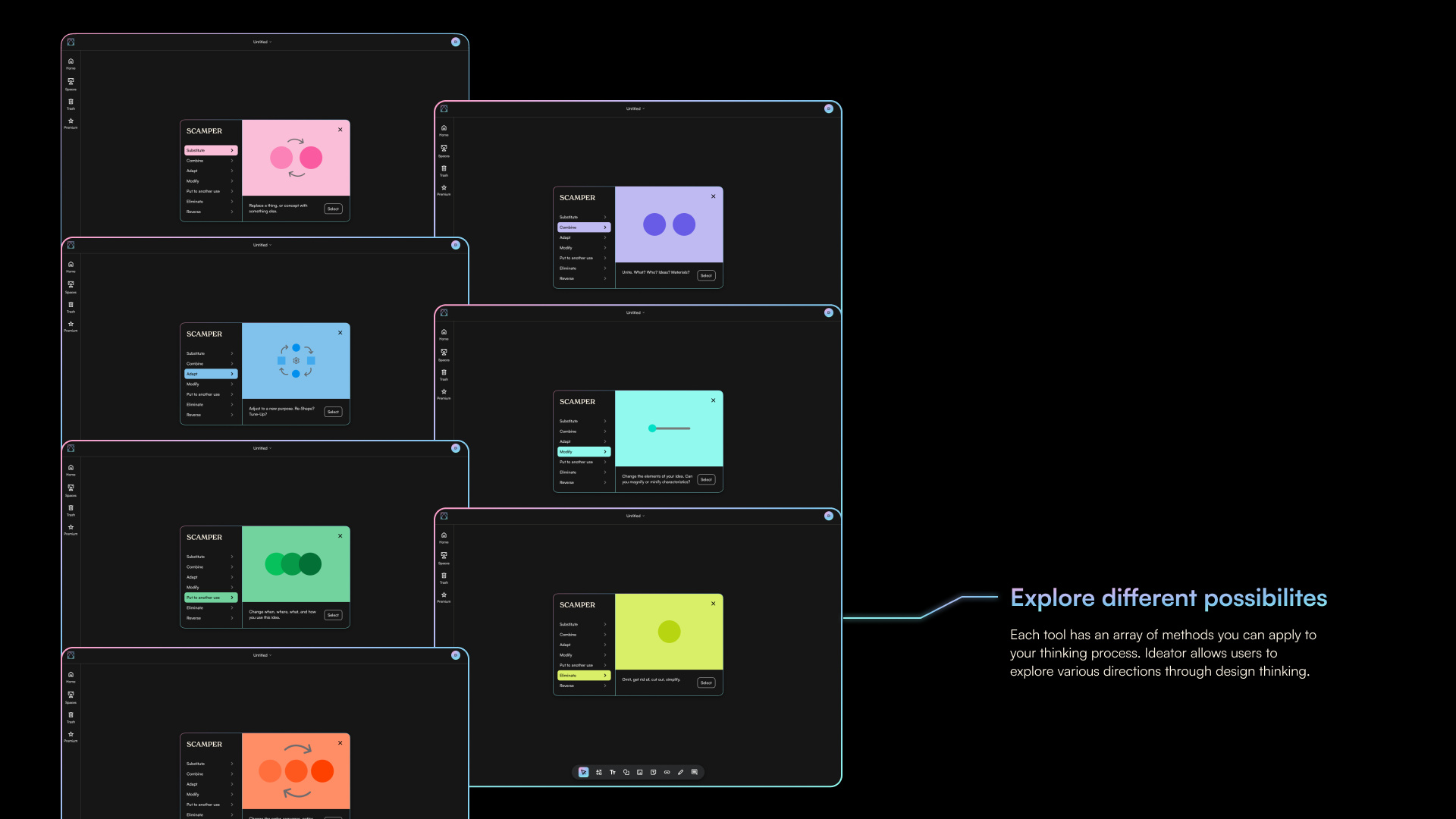Image resolution: width=1456 pixels, height=819 pixels.
Task: Open the templates grid tool in toolbar
Action: [598, 772]
